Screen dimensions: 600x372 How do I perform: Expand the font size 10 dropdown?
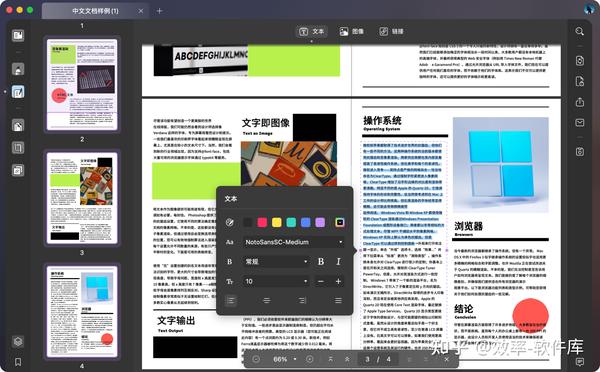click(x=276, y=281)
